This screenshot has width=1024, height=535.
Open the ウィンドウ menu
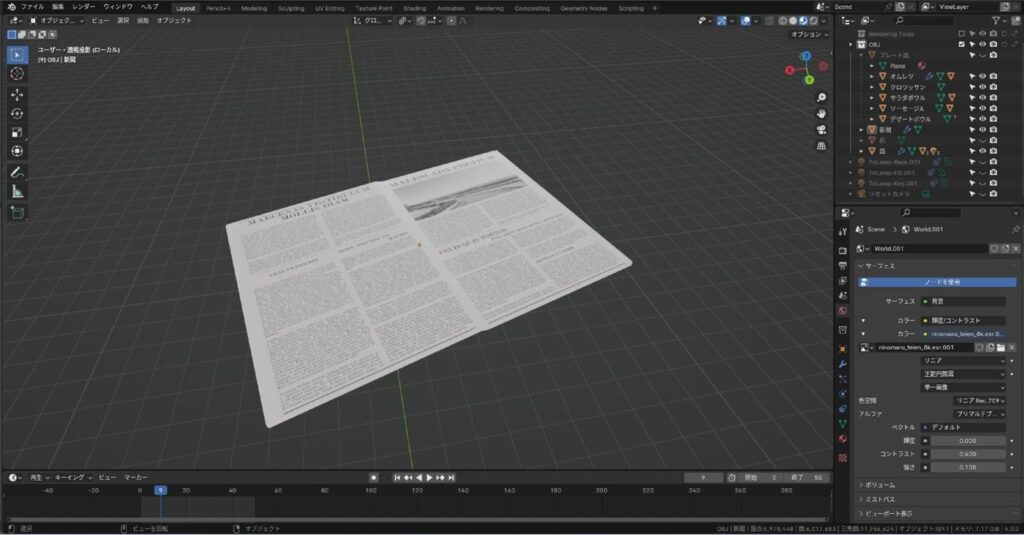pos(118,7)
